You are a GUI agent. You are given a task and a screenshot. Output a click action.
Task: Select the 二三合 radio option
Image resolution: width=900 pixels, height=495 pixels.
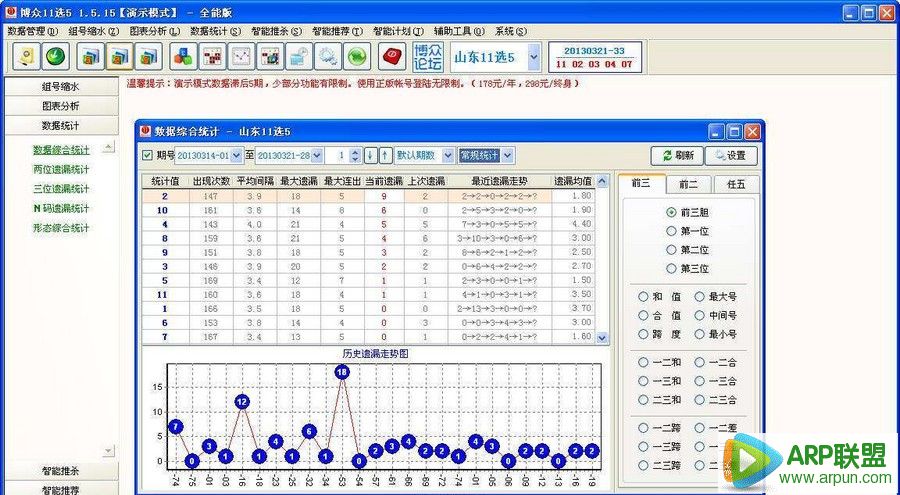click(699, 400)
